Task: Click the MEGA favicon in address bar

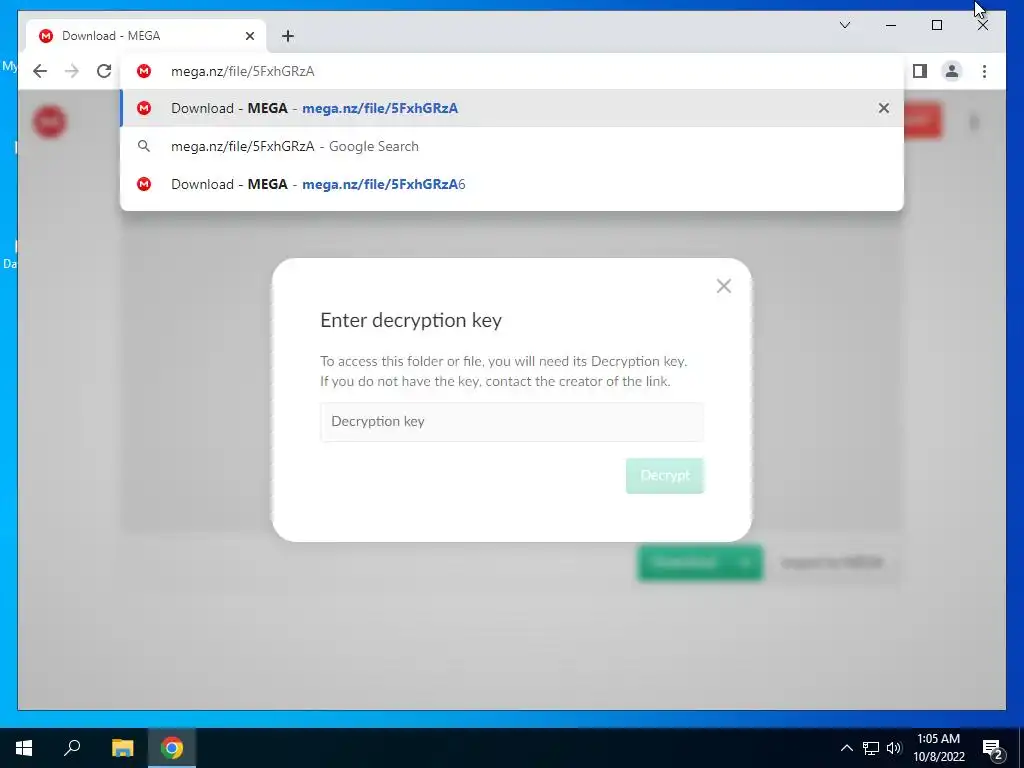Action: (144, 71)
